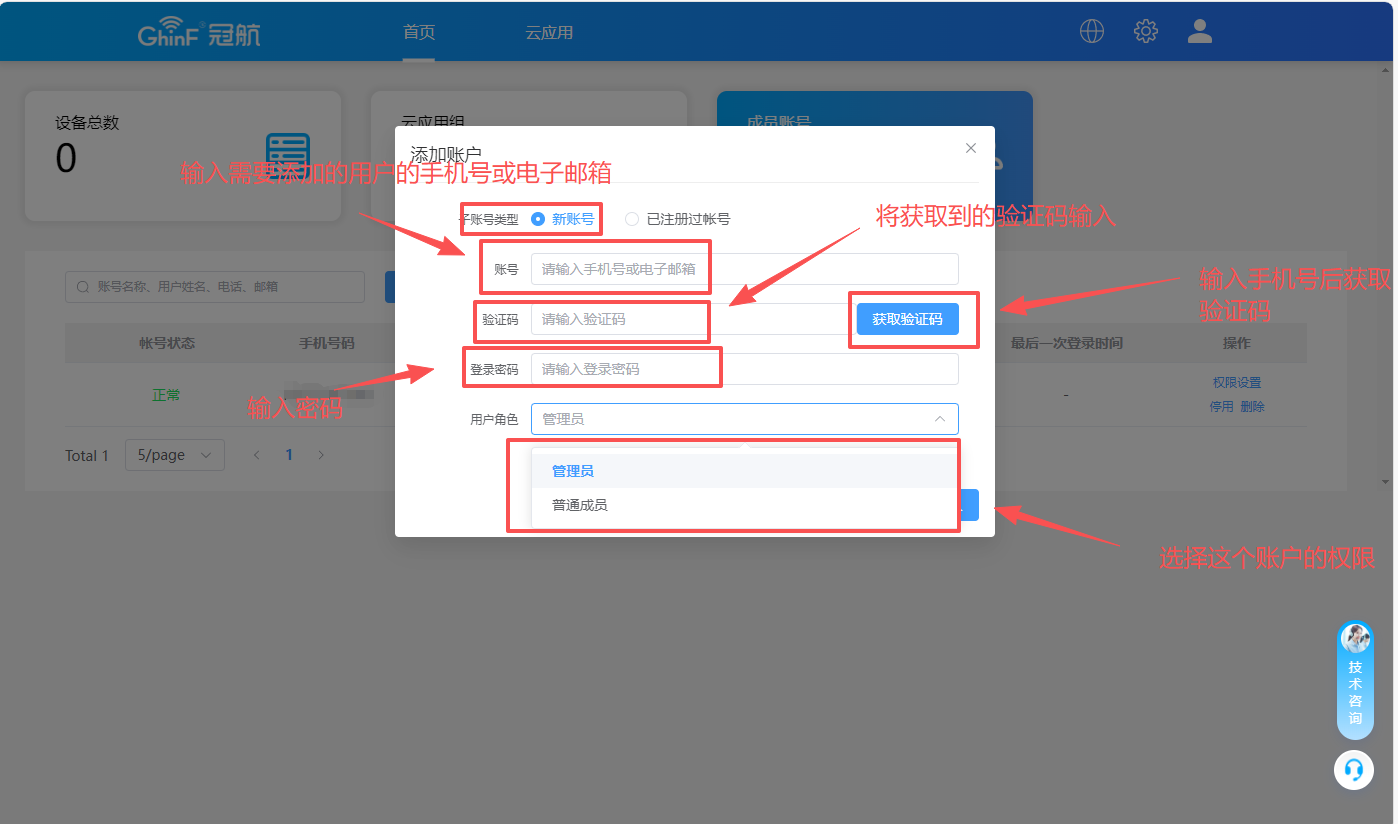Close the 添加账户 dialog with X
Image resolution: width=1398 pixels, height=824 pixels.
(970, 148)
